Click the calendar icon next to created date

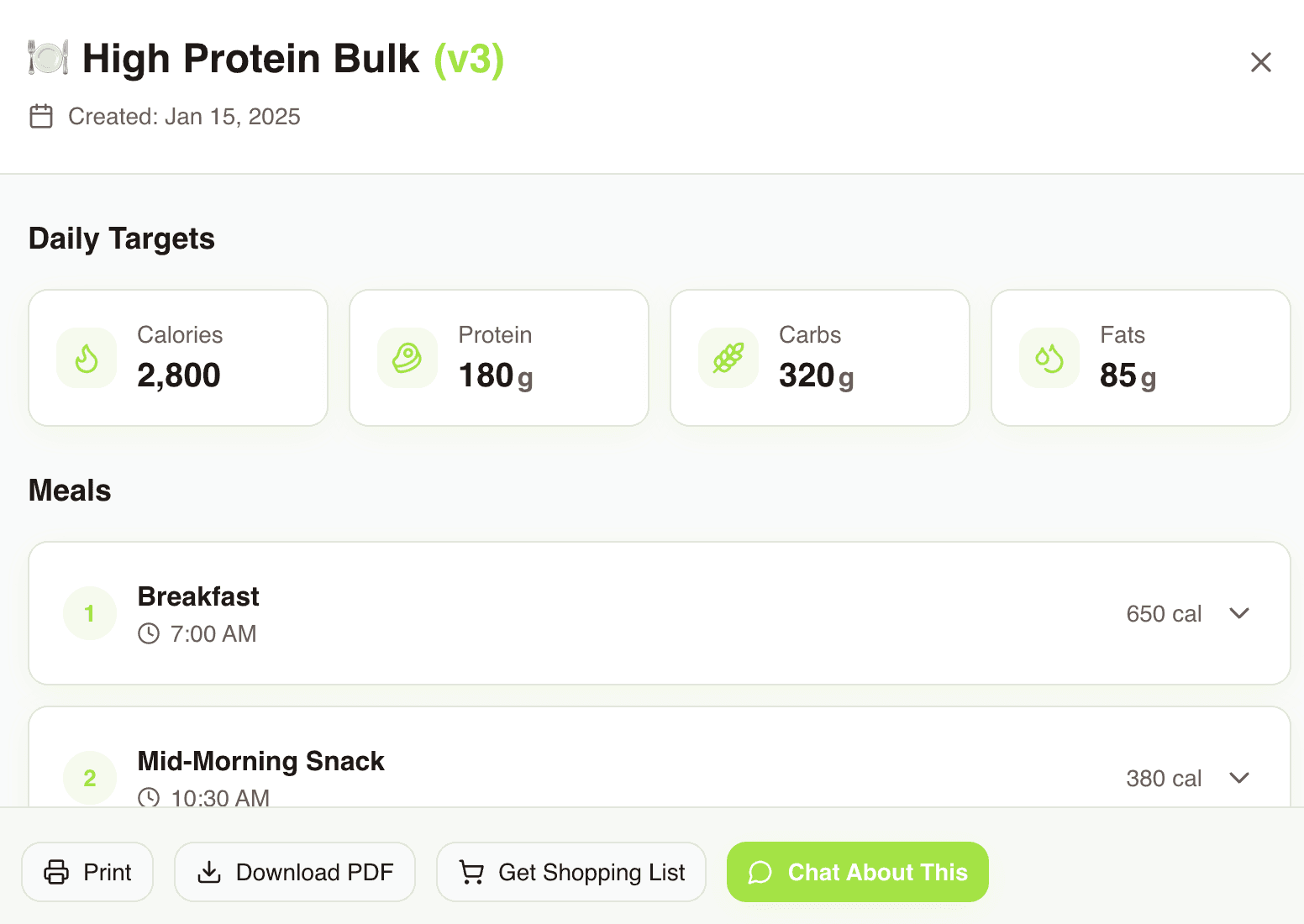click(41, 117)
